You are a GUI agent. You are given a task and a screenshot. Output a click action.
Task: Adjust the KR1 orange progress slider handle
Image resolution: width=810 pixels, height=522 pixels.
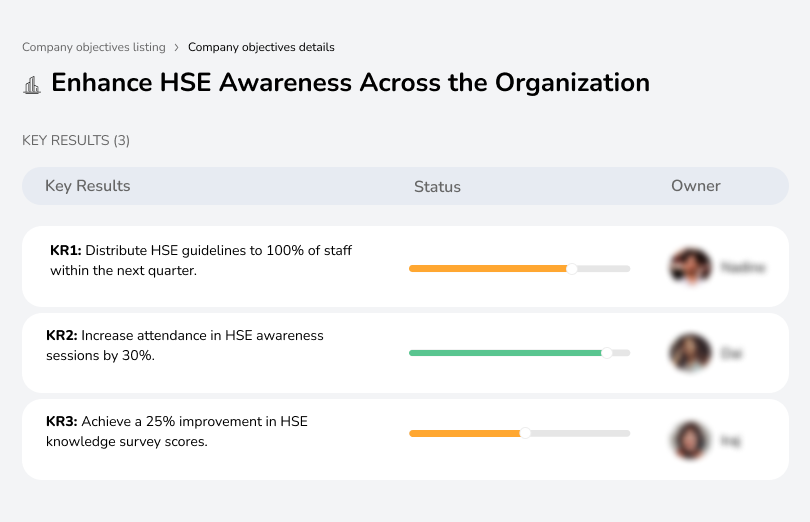[x=571, y=269]
